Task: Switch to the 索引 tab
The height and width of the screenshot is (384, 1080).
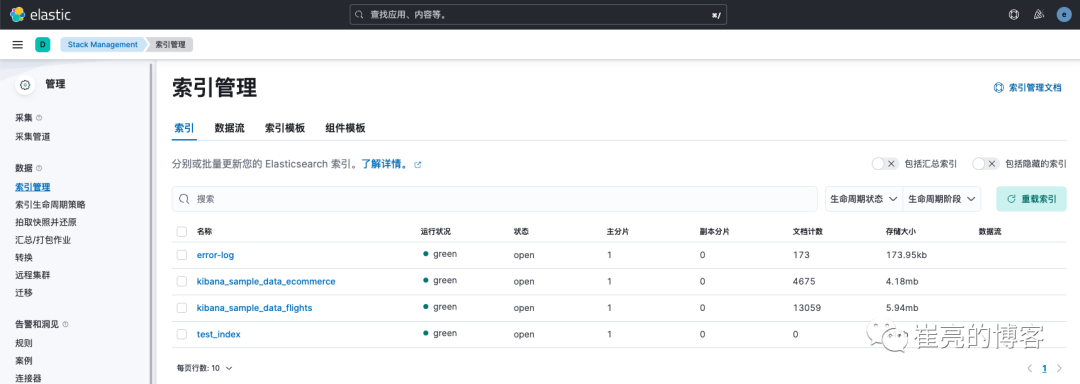Action: point(184,128)
